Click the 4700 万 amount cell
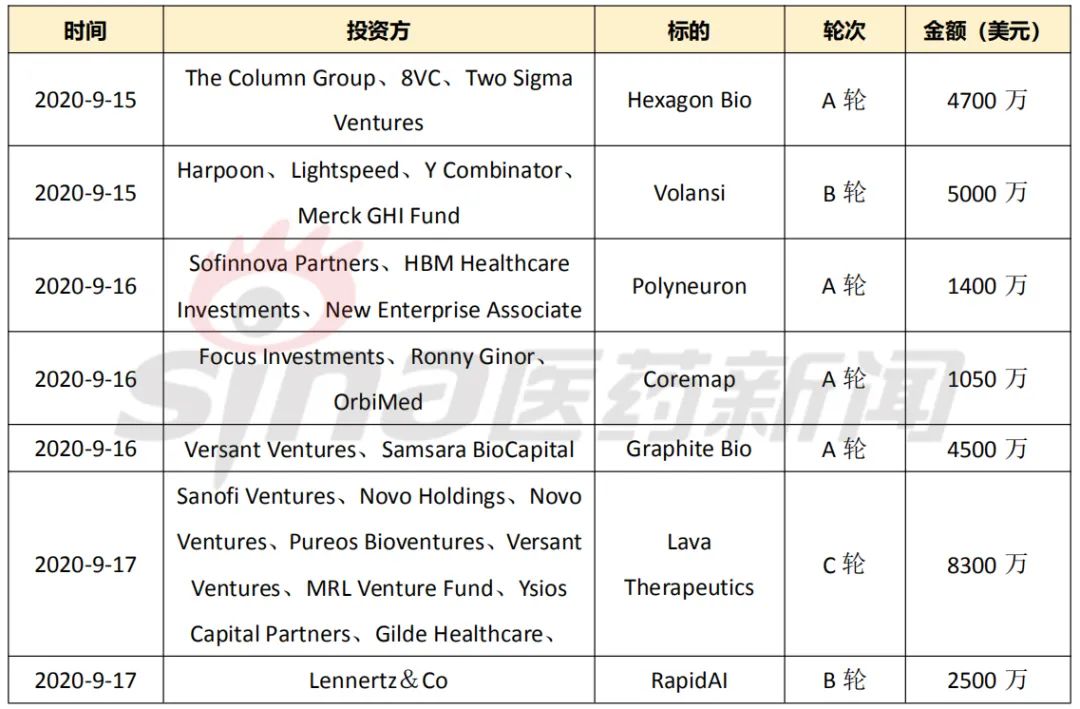 click(988, 100)
